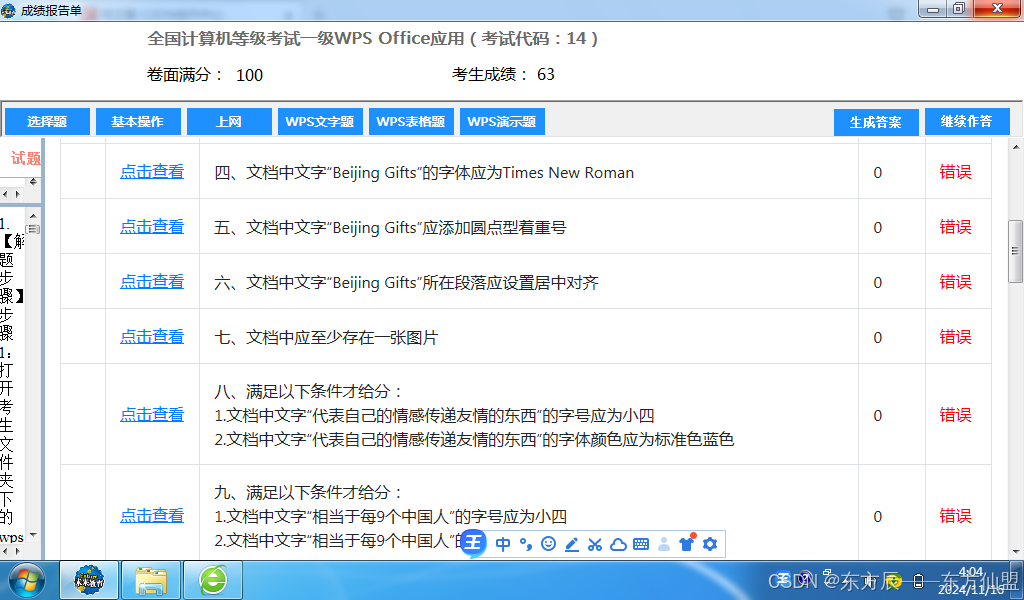Open the emoji smiley panel on IME bar
The height and width of the screenshot is (600, 1024).
coord(549,544)
